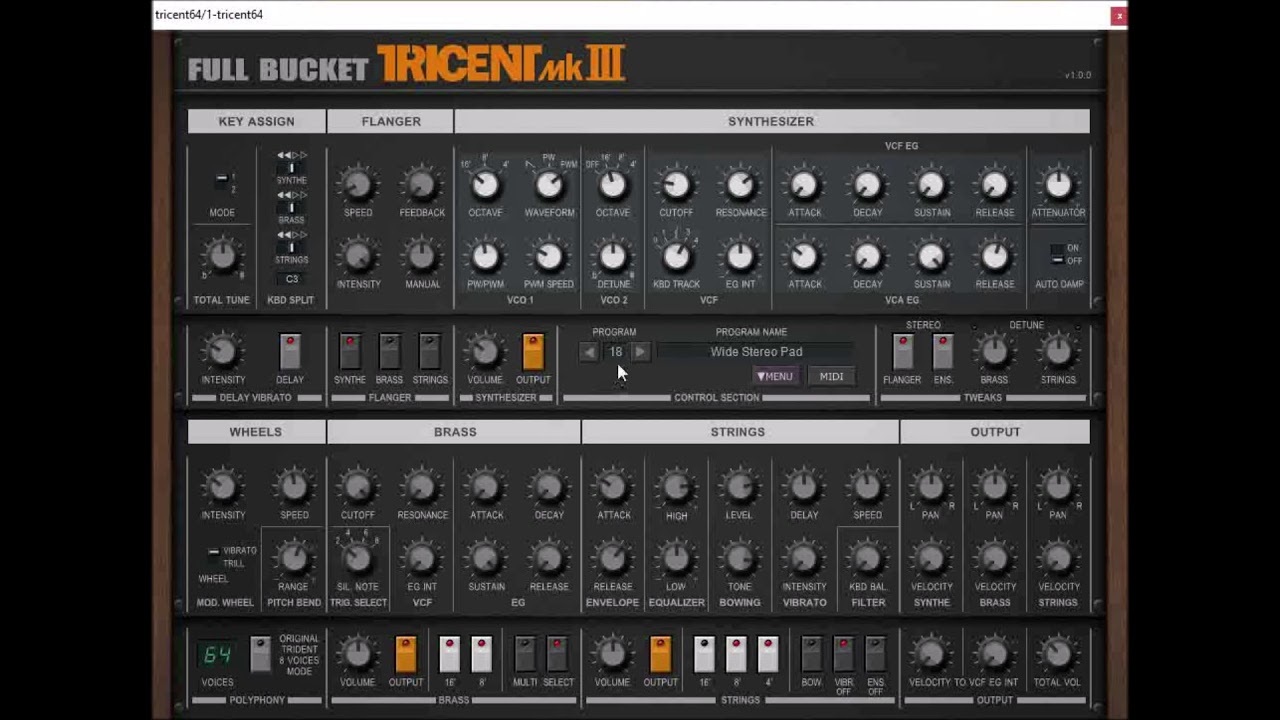This screenshot has width=1280, height=720.
Task: Click the Delay Vibrato INTENSITY knob
Action: [x=222, y=351]
